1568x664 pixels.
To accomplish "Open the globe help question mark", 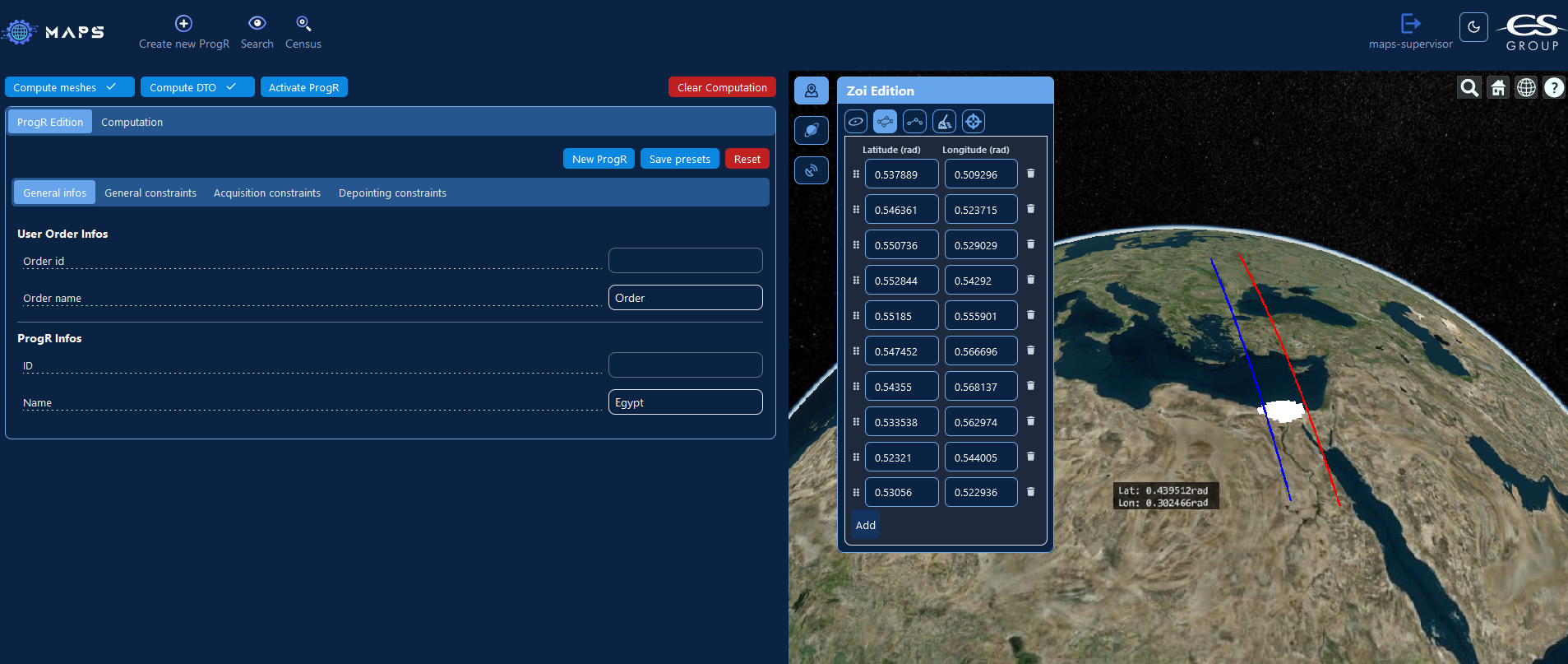I will pos(1554,87).
